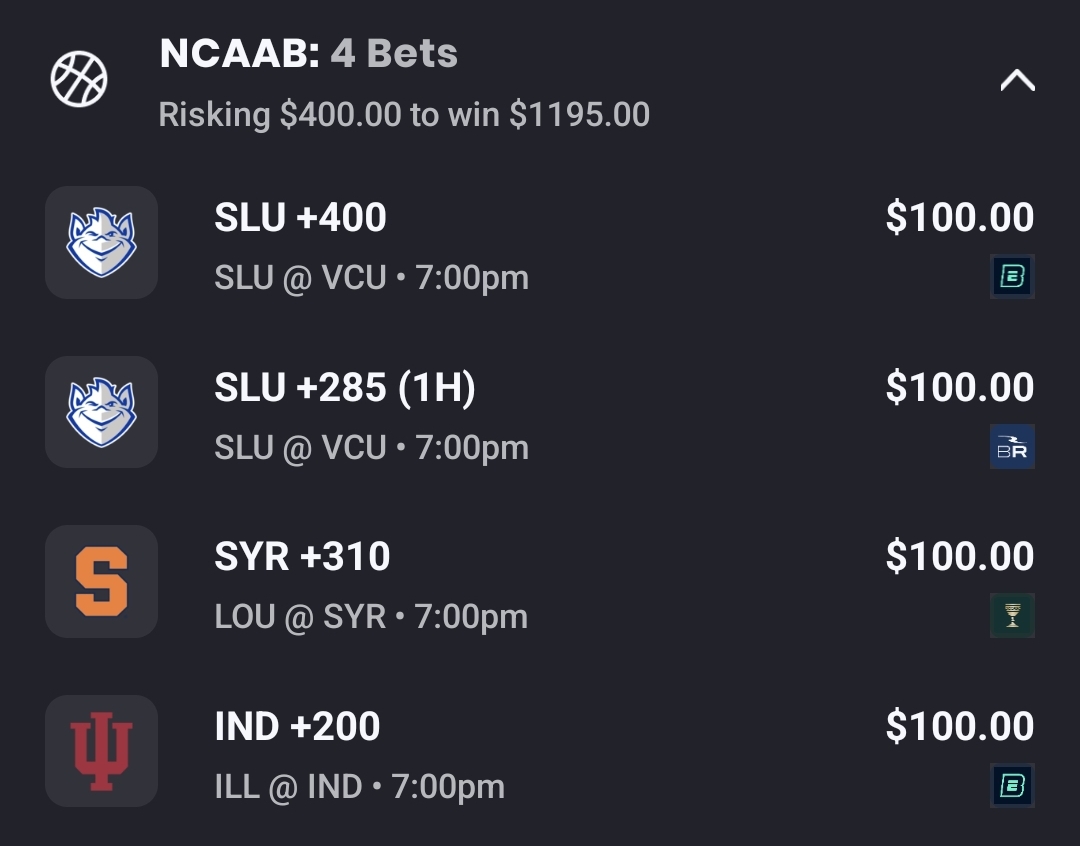The image size is (1080, 846).
Task: Click the NCAAB: 4 Bets header
Action: 308,54
